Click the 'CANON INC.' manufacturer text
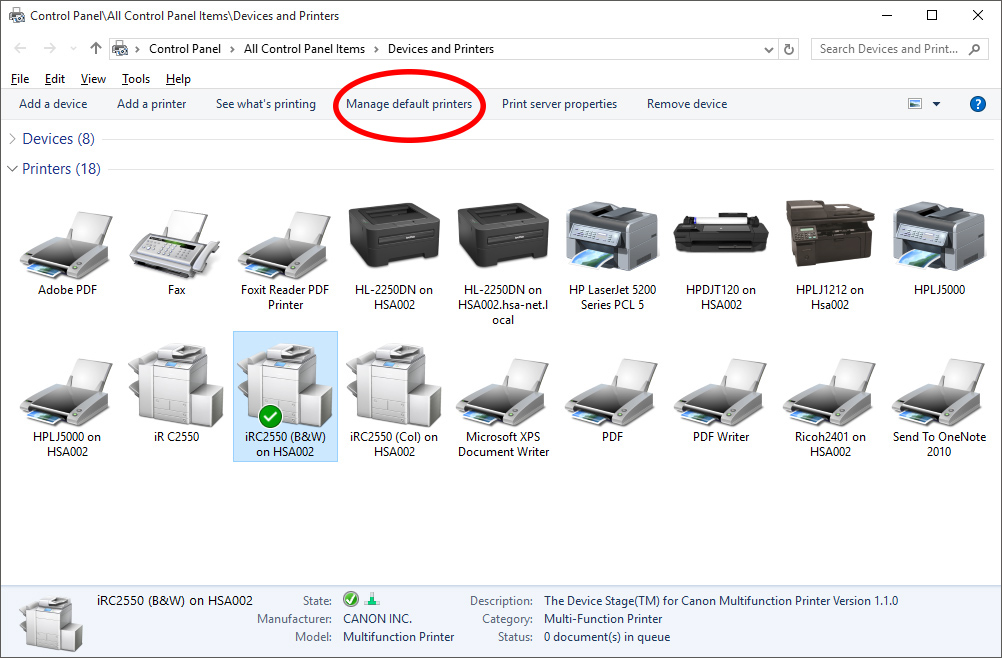Image resolution: width=1002 pixels, height=658 pixels. tap(377, 619)
